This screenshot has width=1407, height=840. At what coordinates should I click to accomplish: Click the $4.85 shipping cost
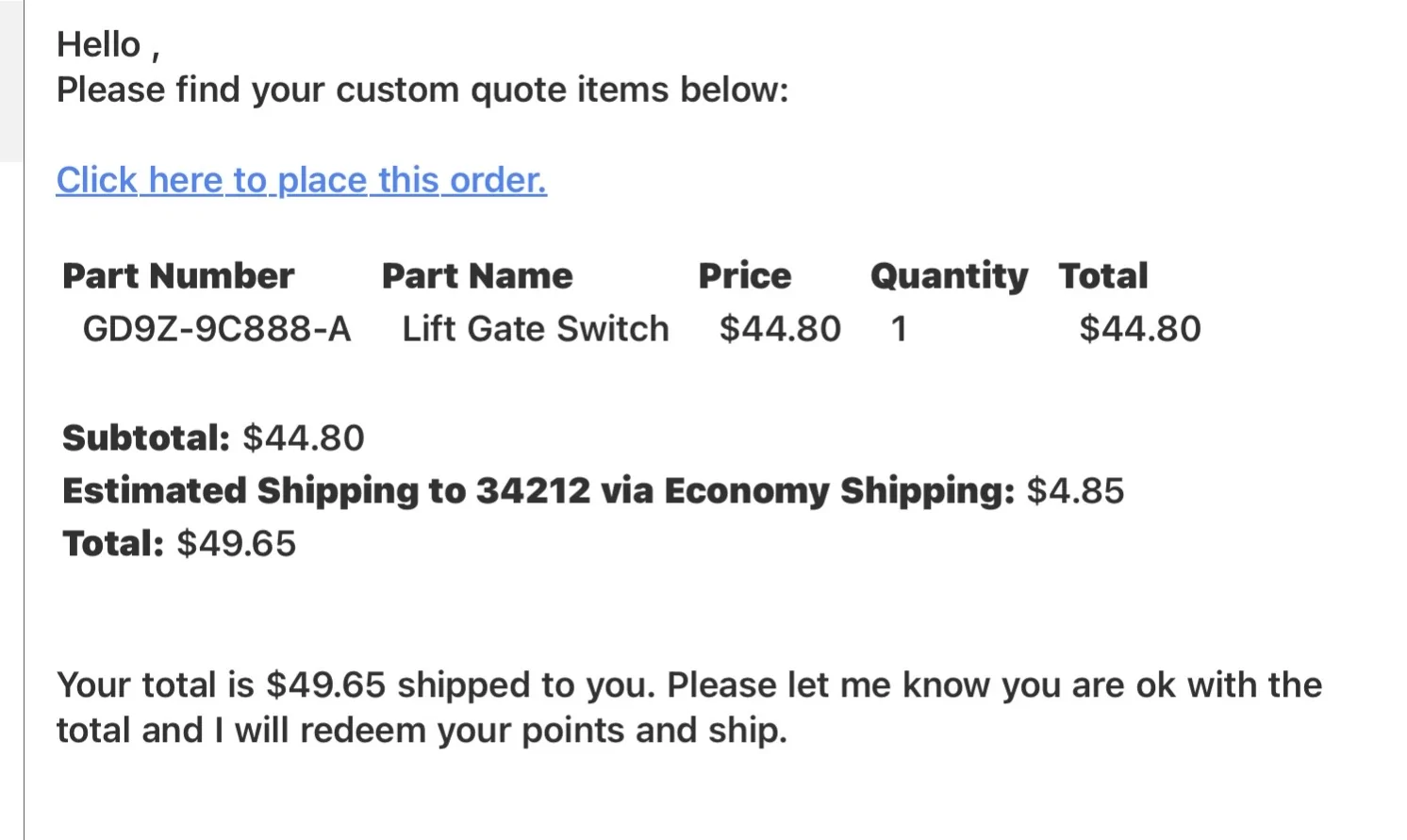[1076, 491]
